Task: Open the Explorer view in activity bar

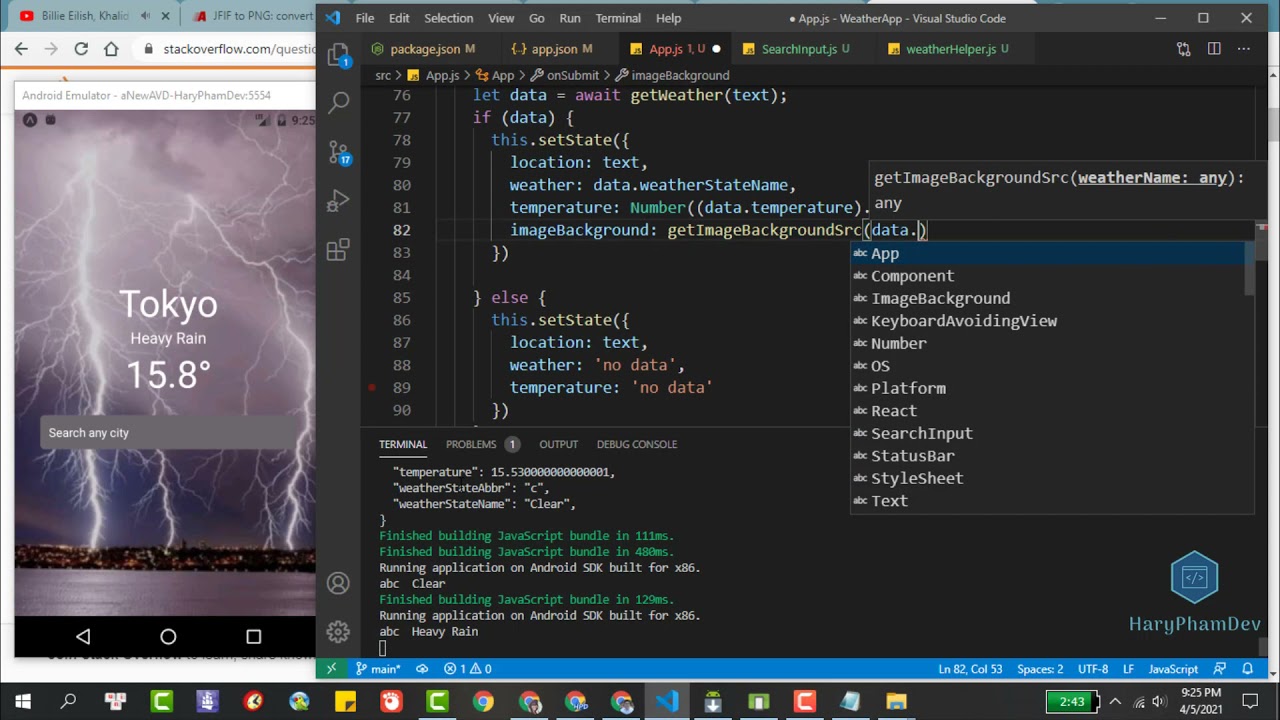Action: [x=338, y=54]
